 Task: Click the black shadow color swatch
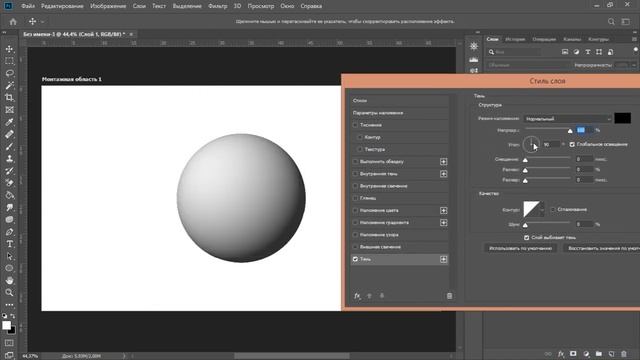[622, 118]
